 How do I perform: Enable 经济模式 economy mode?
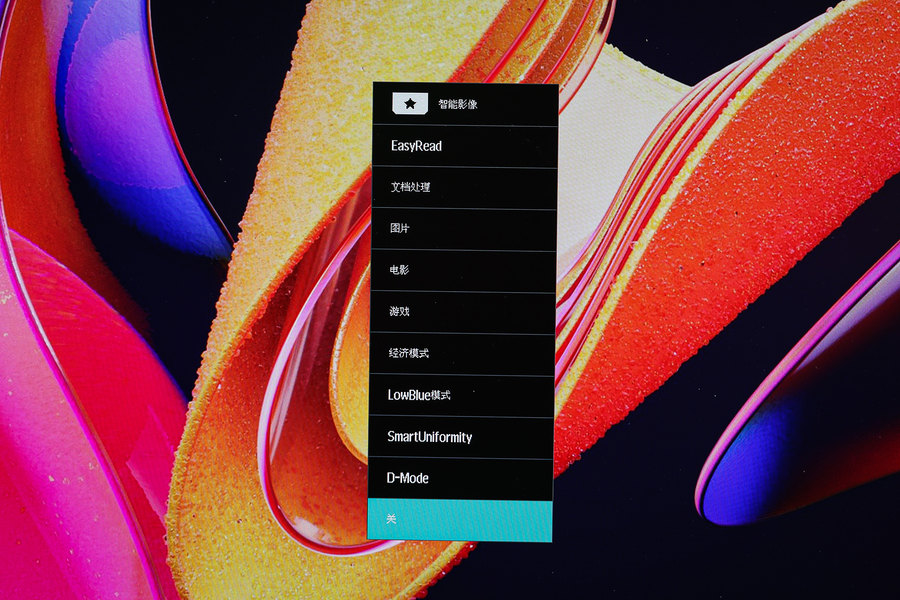click(409, 354)
